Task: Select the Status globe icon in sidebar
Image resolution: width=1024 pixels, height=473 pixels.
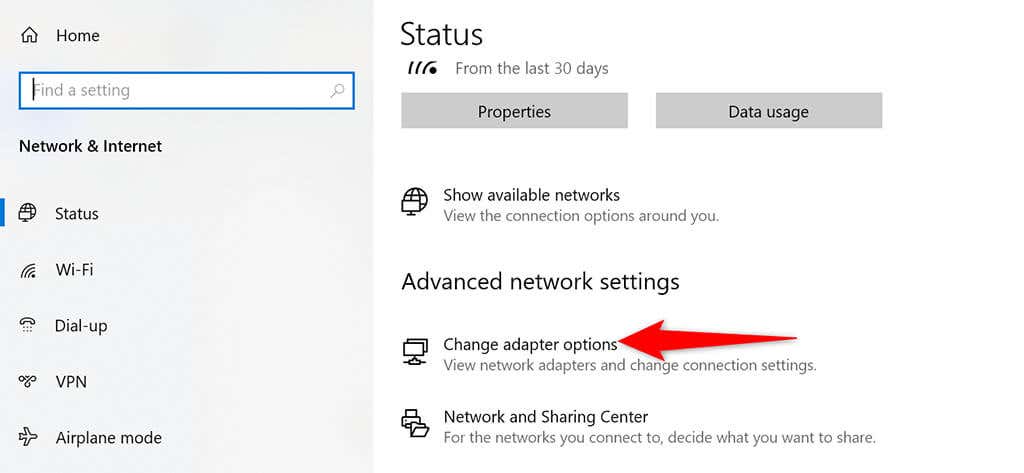Action: point(28,213)
